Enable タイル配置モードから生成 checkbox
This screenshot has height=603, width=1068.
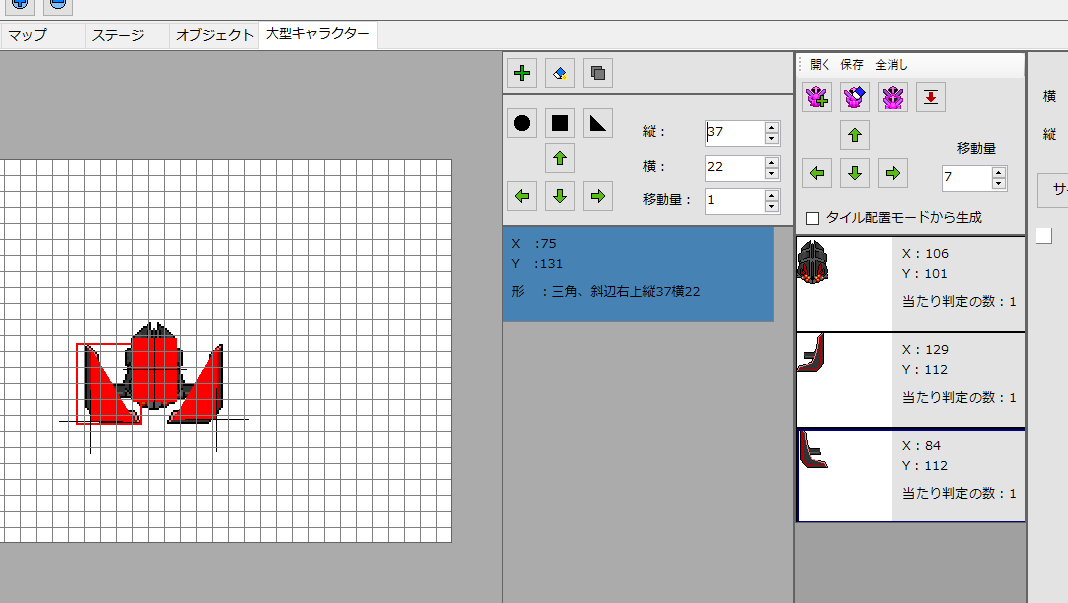[812, 218]
